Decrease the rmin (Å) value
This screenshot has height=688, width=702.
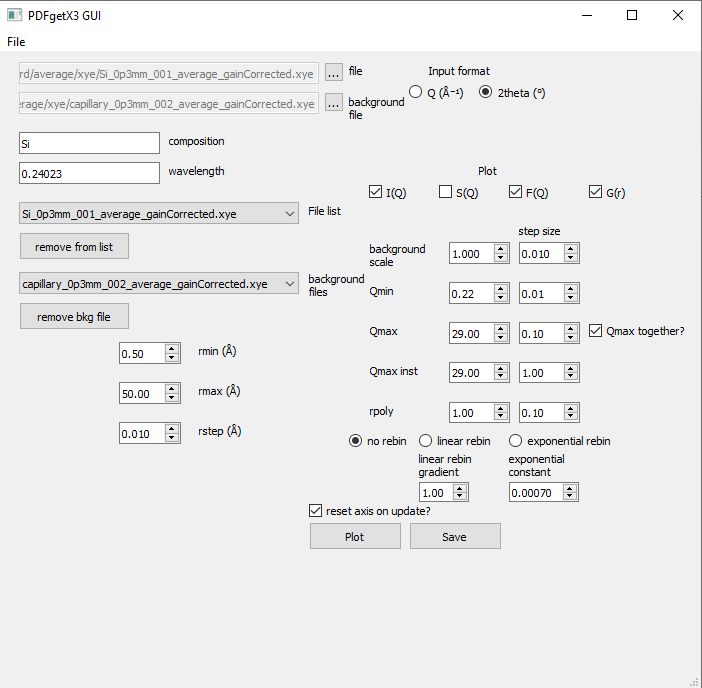[172, 358]
